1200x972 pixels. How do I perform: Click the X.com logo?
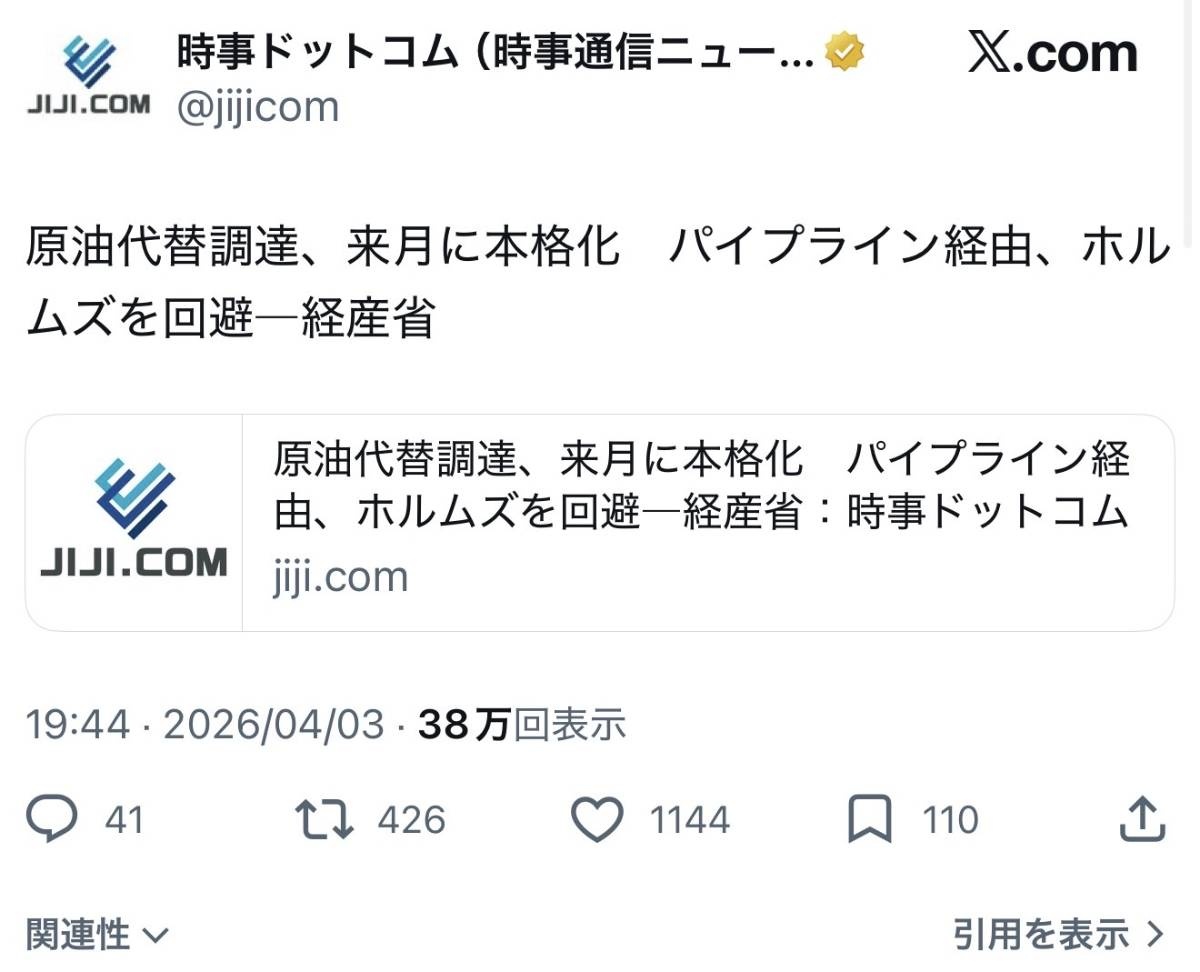(1052, 53)
